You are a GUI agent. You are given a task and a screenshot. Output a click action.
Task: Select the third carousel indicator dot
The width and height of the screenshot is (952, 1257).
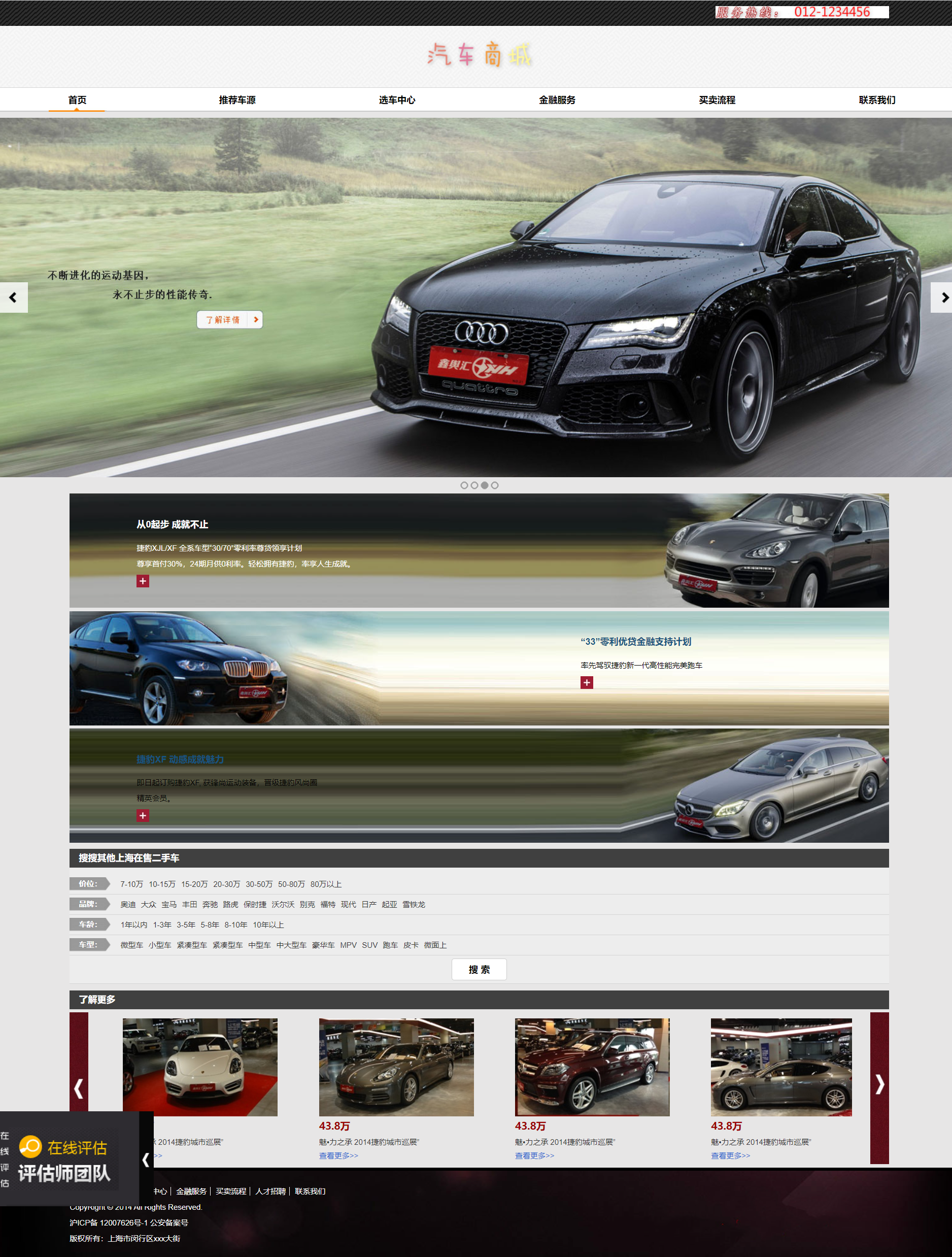[485, 485]
